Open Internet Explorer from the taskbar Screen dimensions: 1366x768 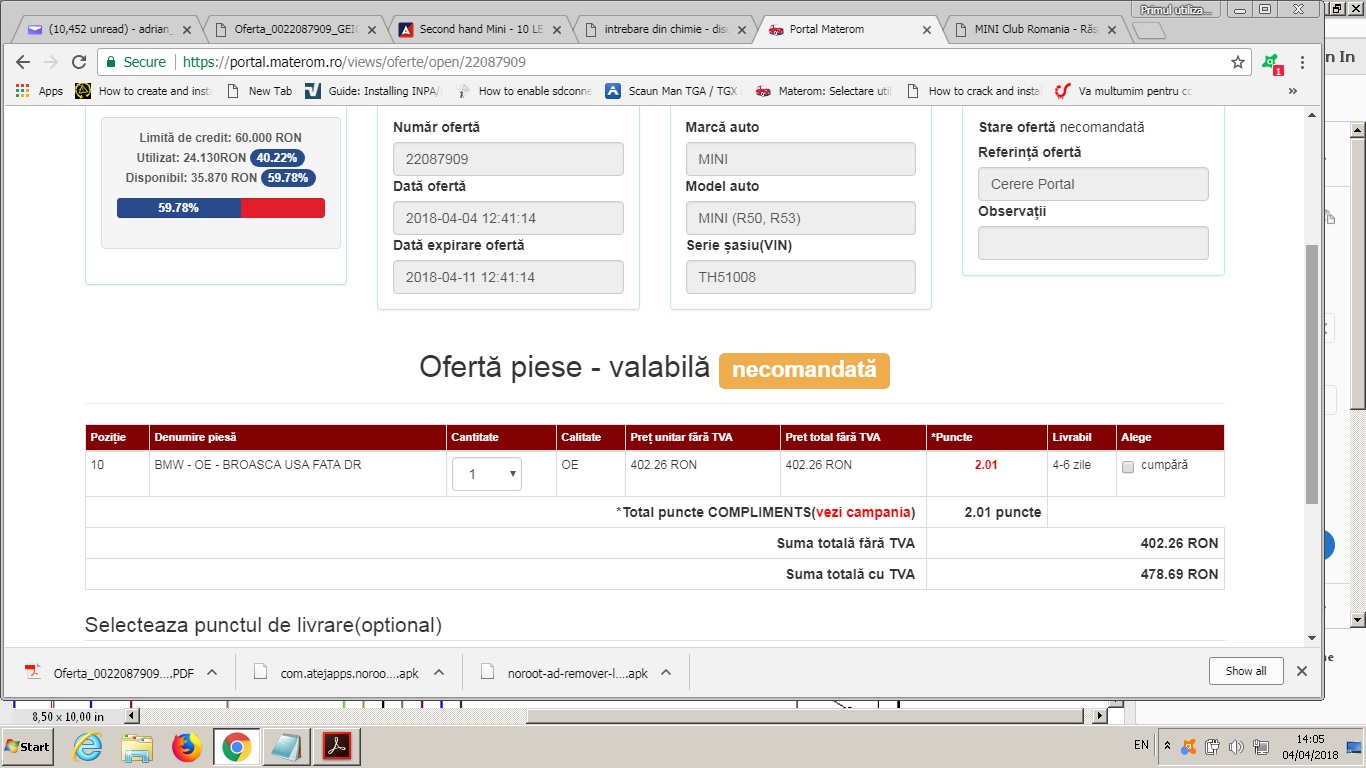click(x=88, y=747)
